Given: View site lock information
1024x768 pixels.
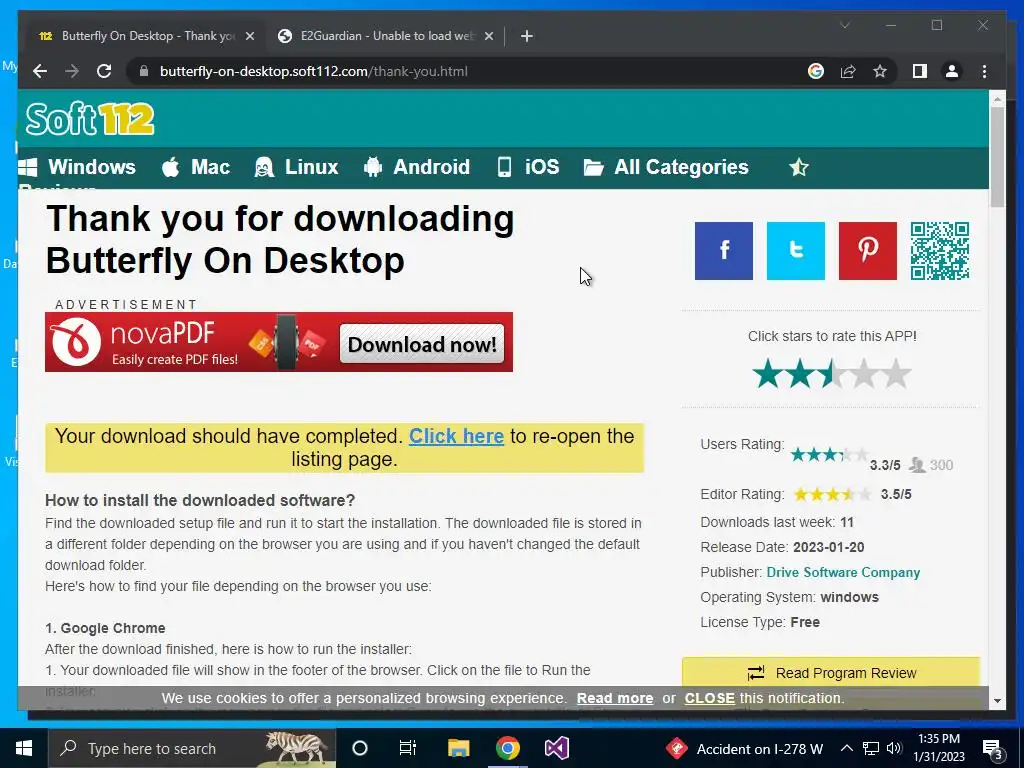Looking at the screenshot, I should tap(144, 71).
